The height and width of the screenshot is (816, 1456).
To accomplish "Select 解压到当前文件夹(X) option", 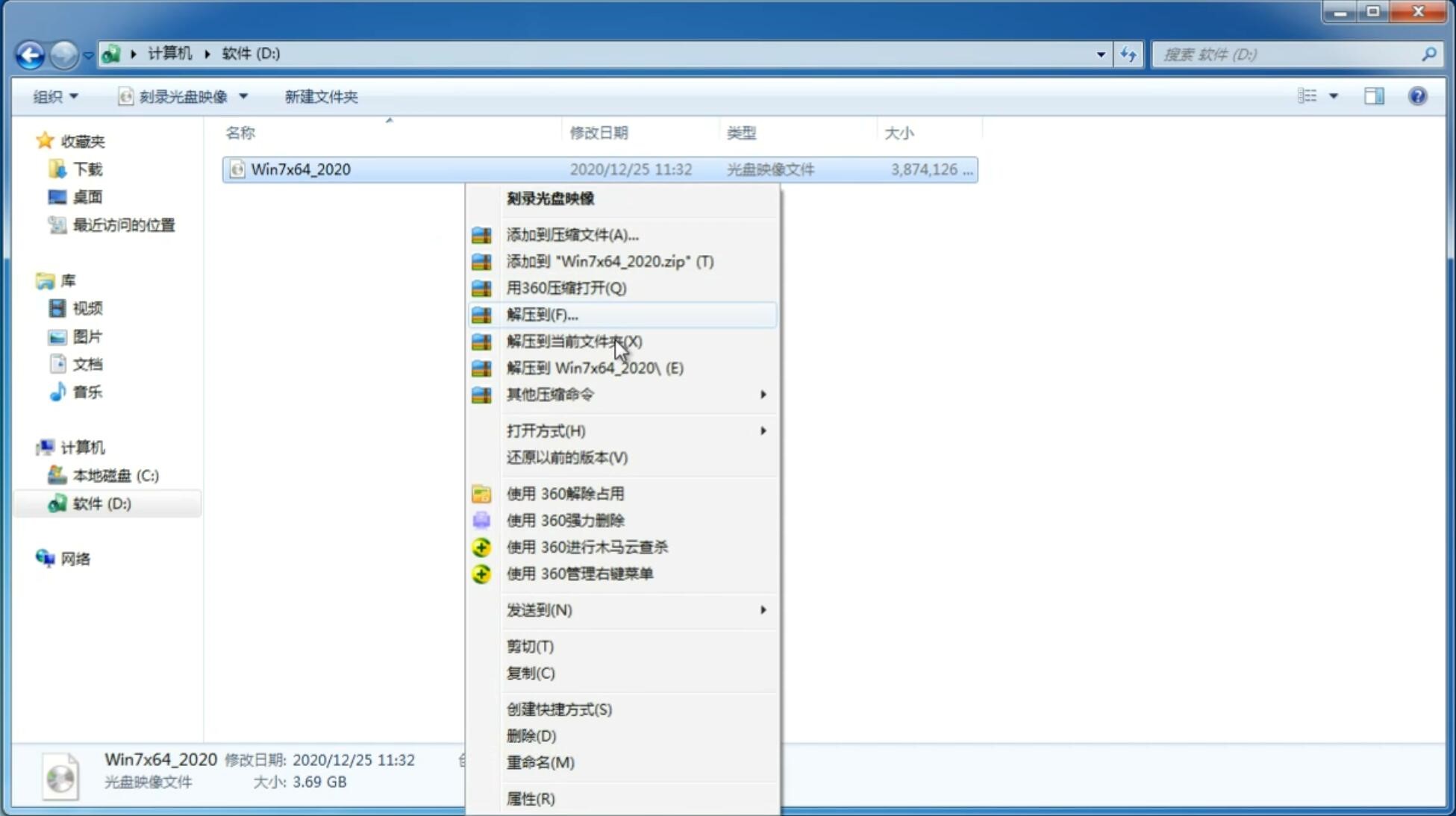I will pos(574,341).
